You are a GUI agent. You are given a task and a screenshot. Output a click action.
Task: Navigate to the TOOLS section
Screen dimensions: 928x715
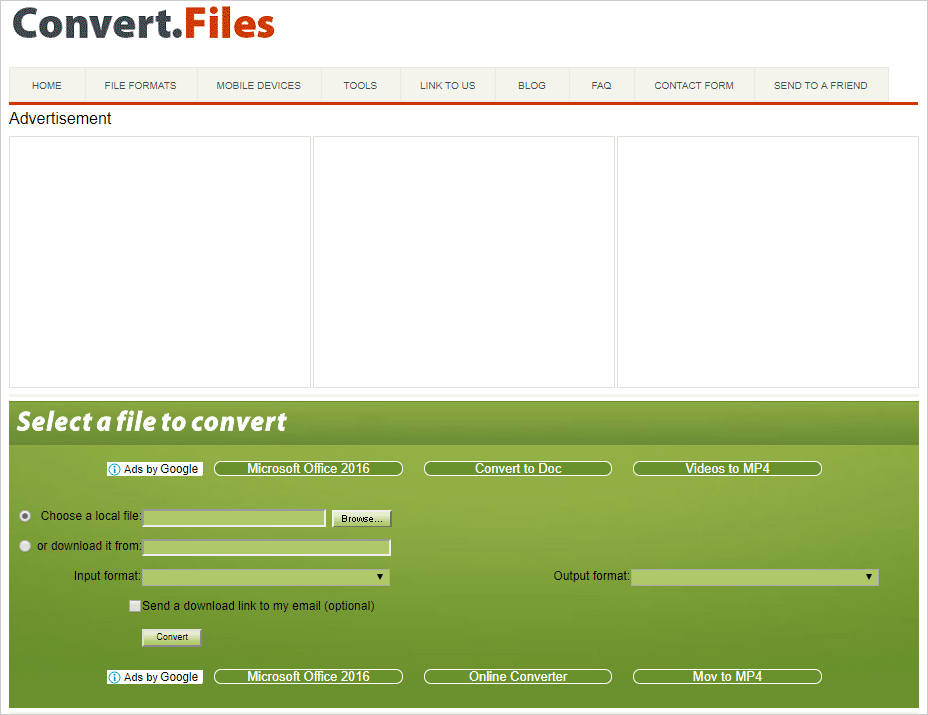(360, 85)
